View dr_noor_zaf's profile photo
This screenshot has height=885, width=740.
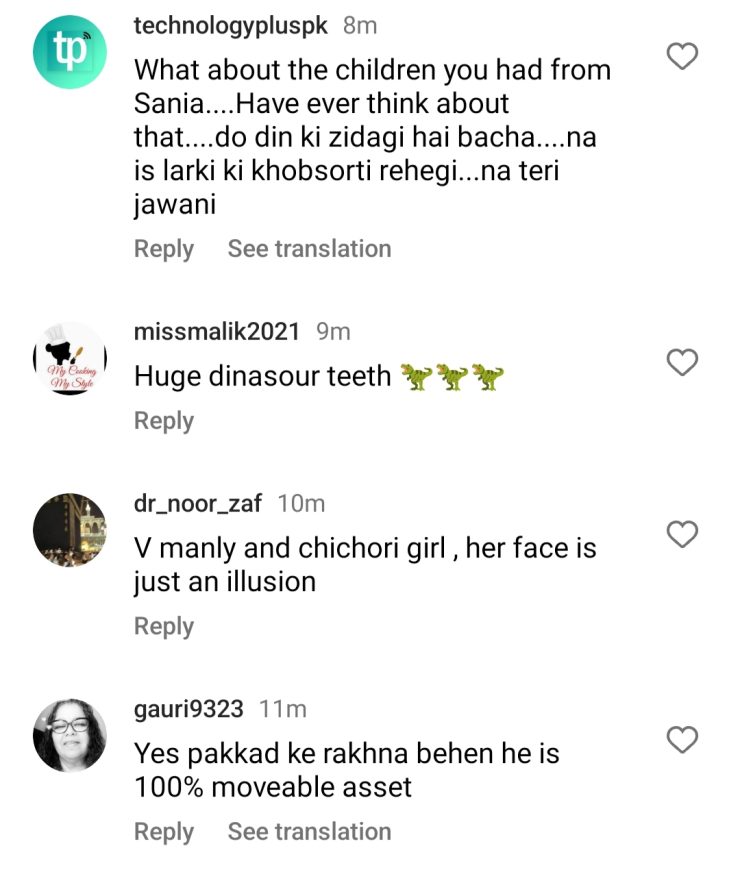(x=69, y=529)
